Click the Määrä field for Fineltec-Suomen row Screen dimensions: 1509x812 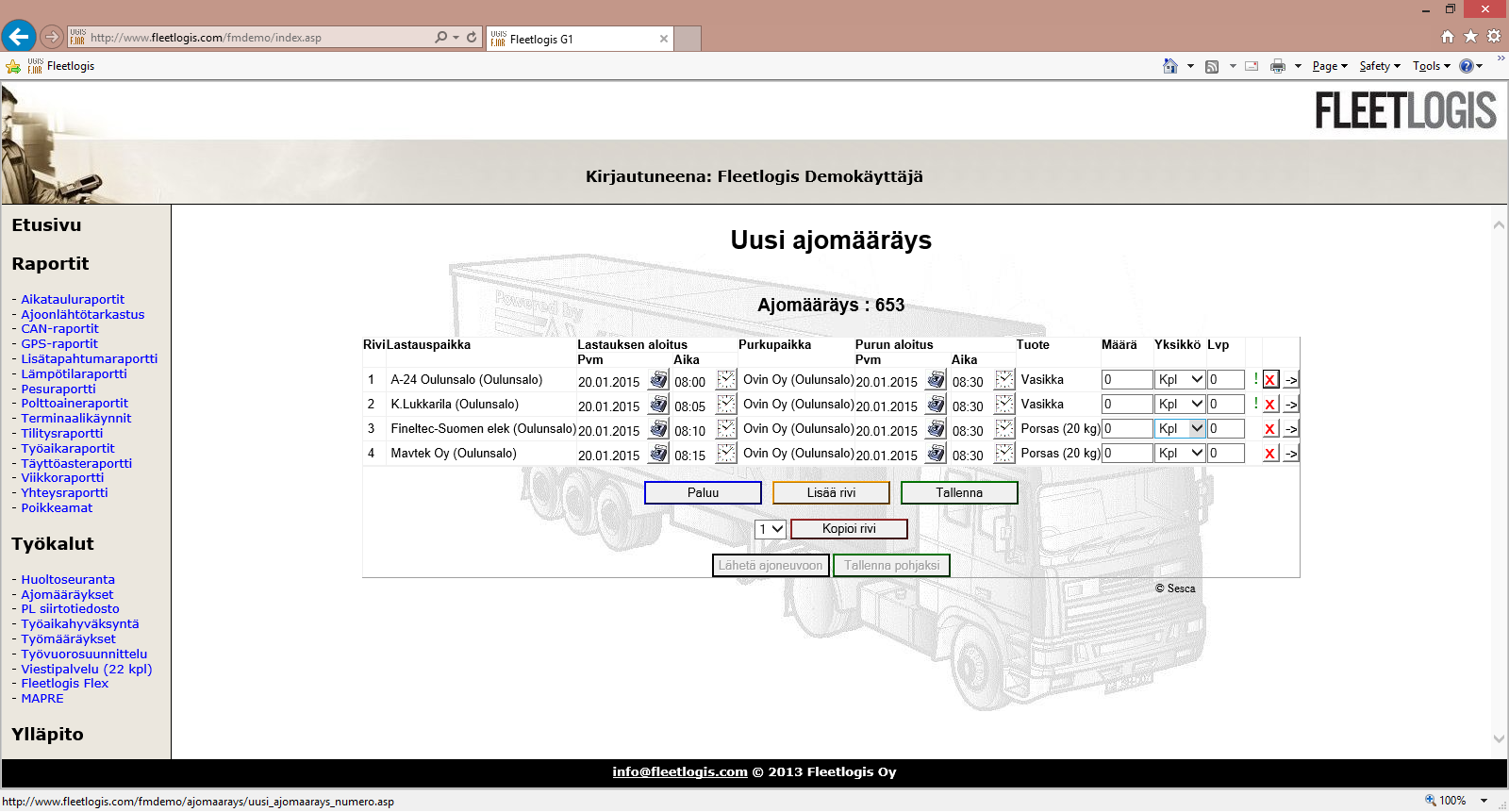1127,428
